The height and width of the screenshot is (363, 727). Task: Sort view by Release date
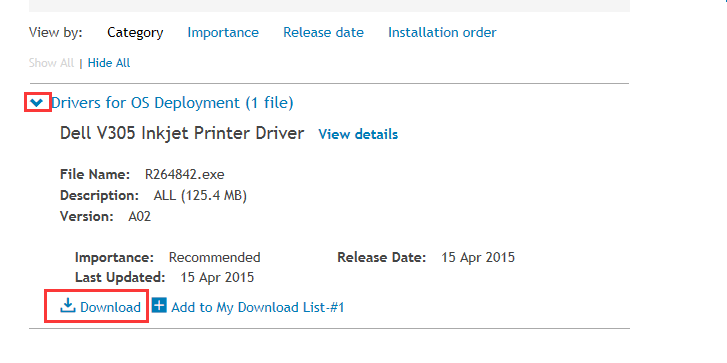pos(323,32)
